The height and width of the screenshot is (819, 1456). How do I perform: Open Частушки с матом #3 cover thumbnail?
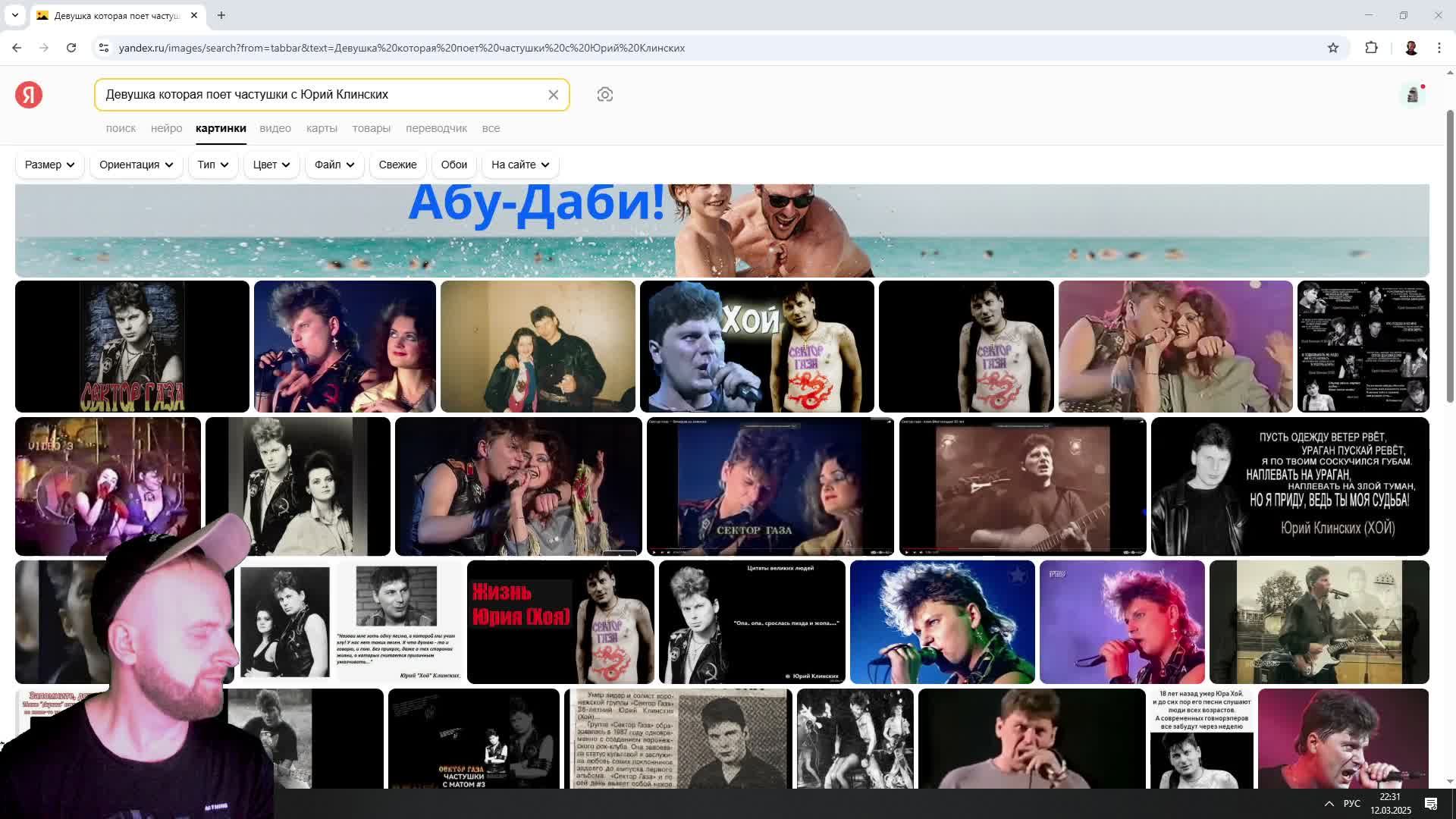(x=474, y=739)
